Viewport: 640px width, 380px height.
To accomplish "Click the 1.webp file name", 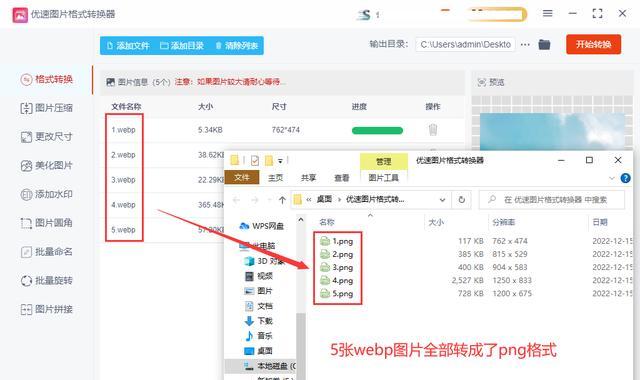I will (x=123, y=130).
